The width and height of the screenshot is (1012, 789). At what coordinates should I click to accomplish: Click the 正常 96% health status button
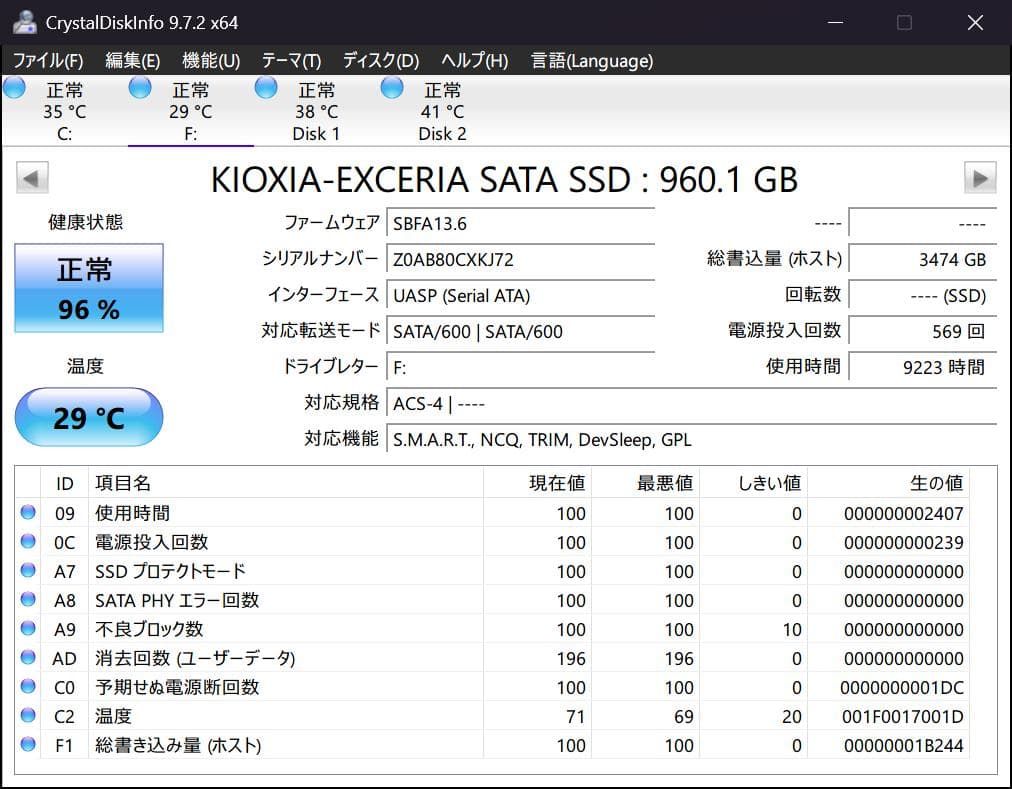88,289
